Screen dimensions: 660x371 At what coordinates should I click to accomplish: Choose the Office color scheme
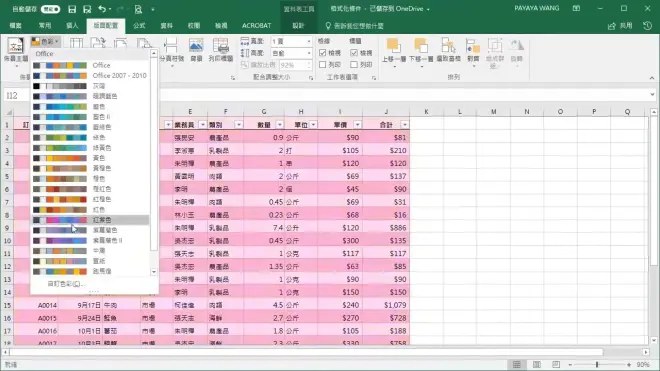pos(90,65)
